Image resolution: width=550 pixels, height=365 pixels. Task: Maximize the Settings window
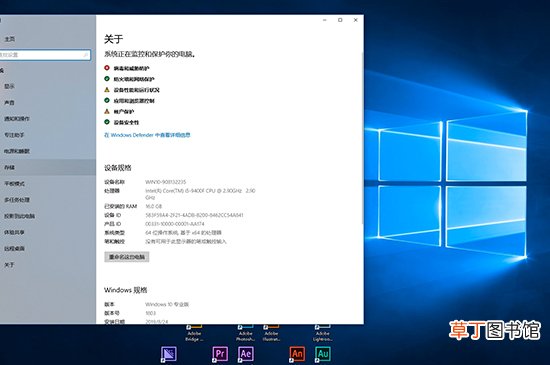click(x=340, y=20)
